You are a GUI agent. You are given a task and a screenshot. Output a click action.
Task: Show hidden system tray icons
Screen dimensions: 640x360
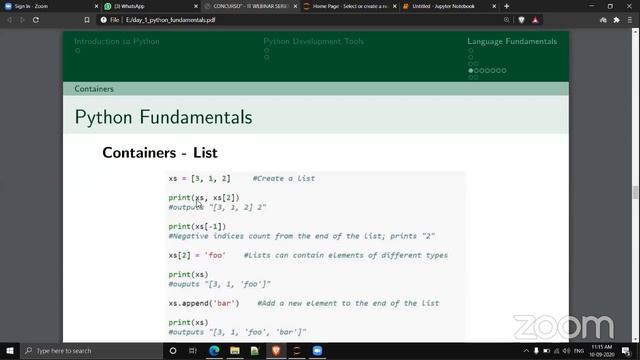(x=526, y=351)
